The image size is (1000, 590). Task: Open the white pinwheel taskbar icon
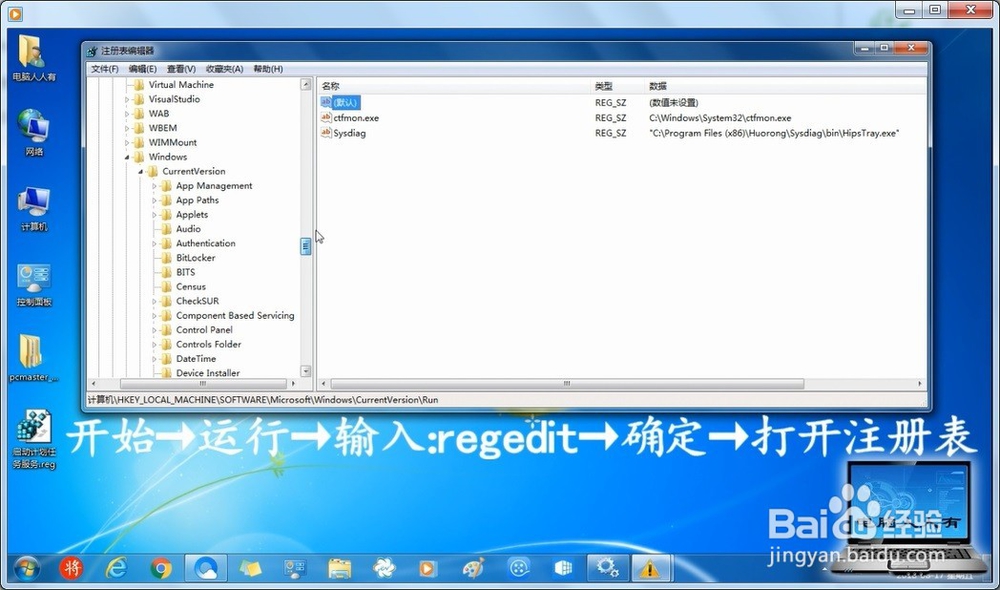tap(384, 568)
